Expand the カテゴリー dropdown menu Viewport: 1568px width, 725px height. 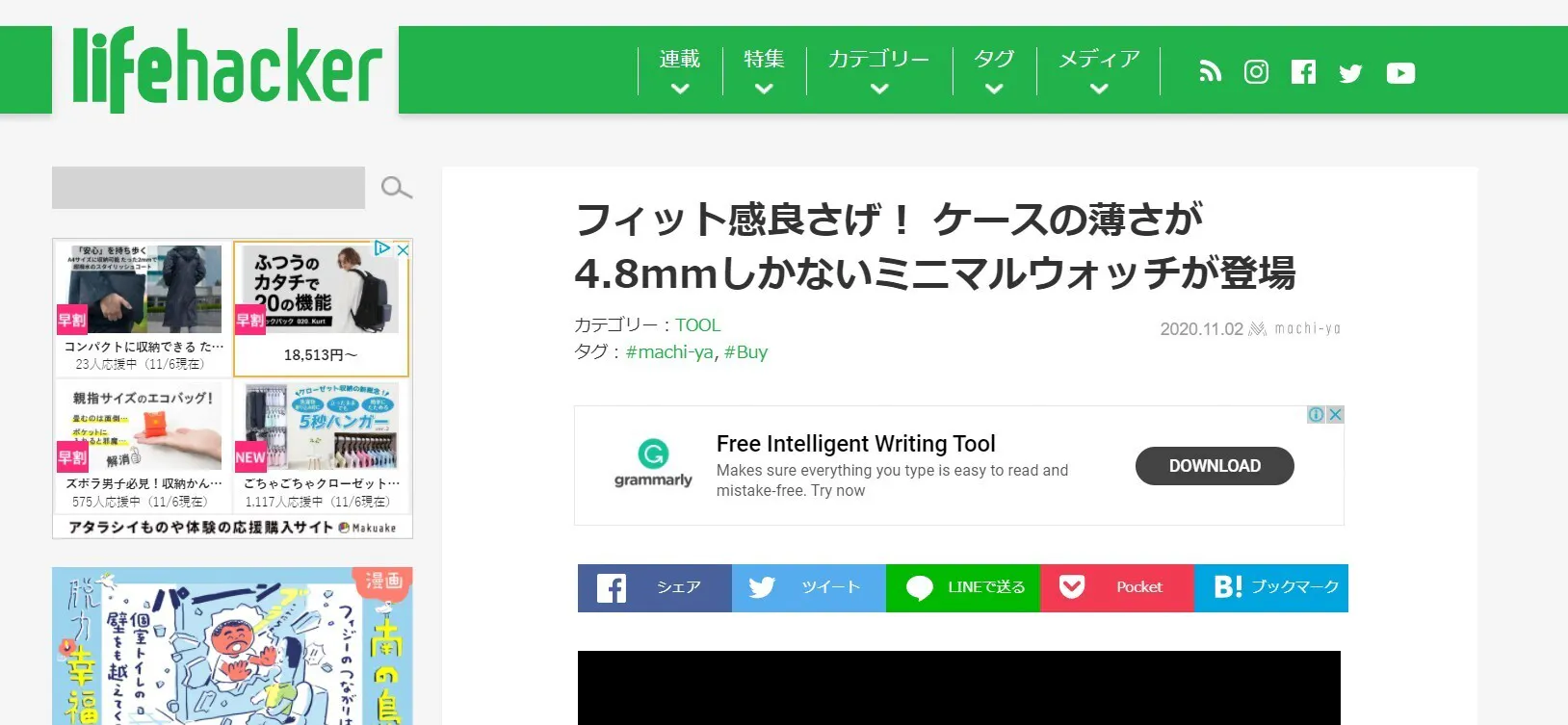878,71
